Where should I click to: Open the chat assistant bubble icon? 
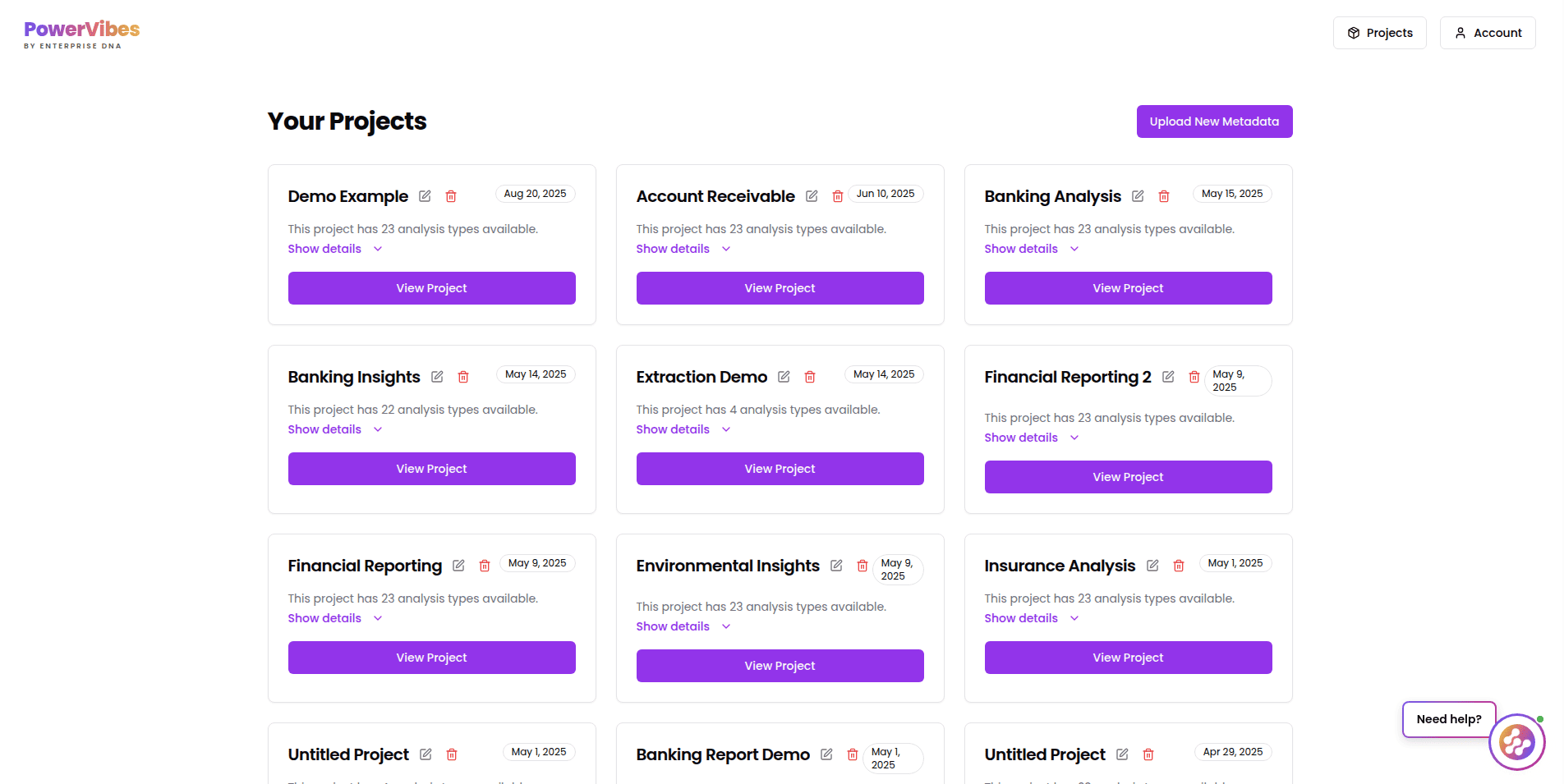pyautogui.click(x=1516, y=742)
